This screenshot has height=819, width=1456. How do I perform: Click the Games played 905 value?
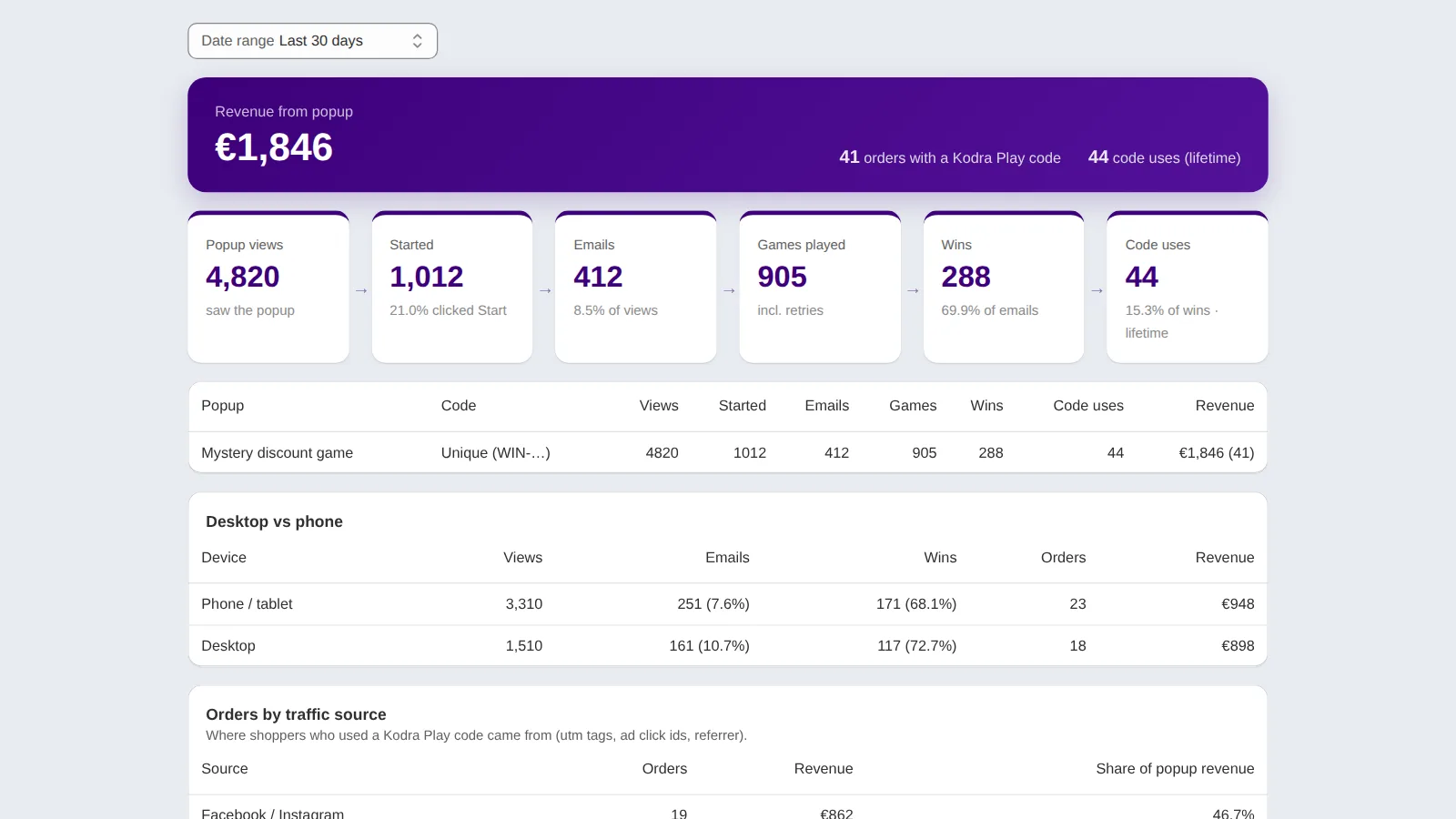pyautogui.click(x=782, y=277)
